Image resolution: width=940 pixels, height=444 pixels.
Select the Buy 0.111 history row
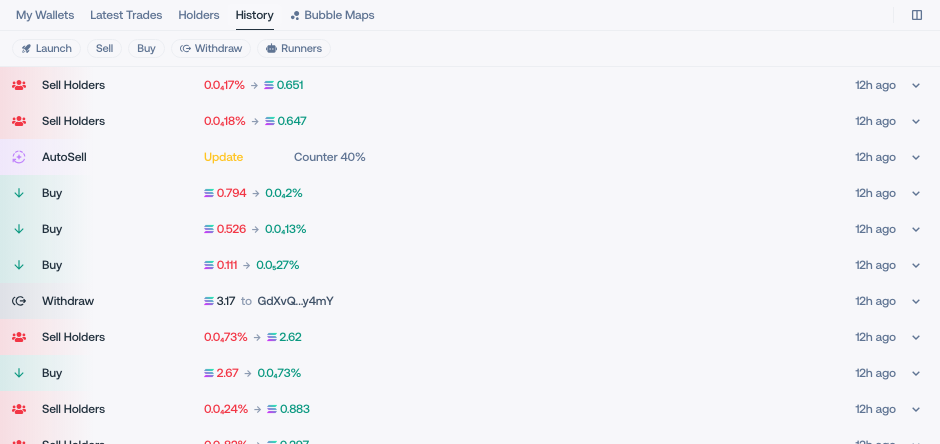coord(470,265)
